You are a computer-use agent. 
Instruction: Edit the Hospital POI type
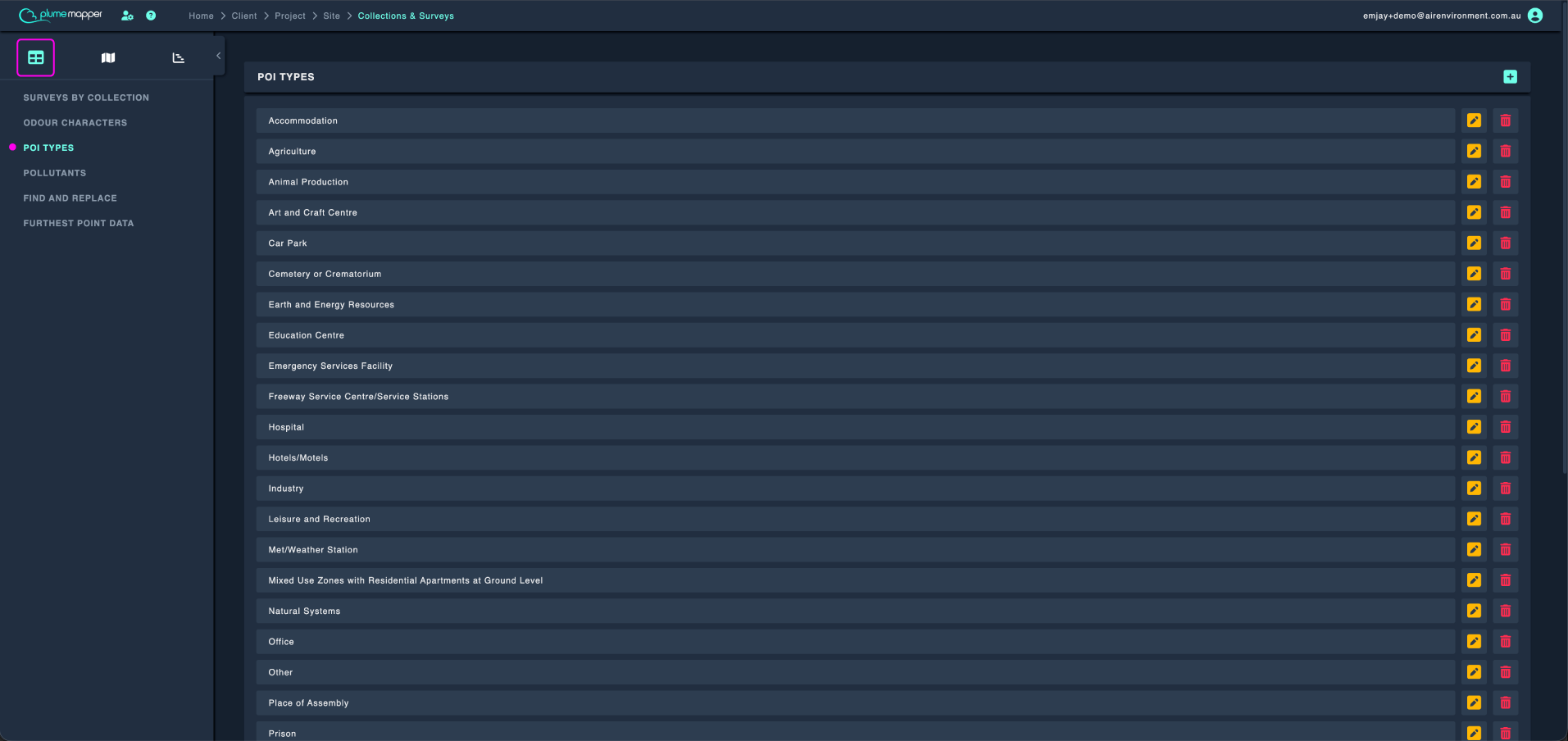1474,427
